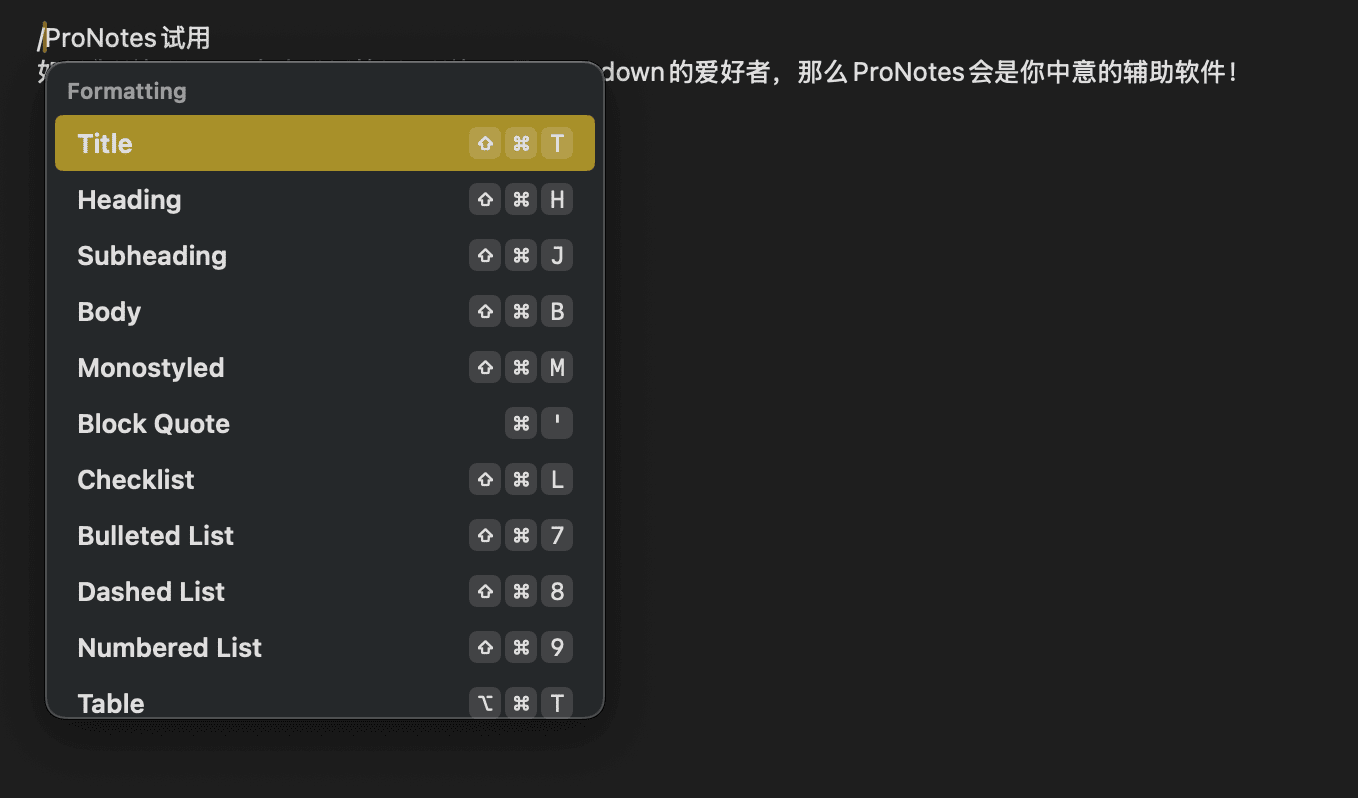Click the Shift key icon beside Title

[484, 142]
